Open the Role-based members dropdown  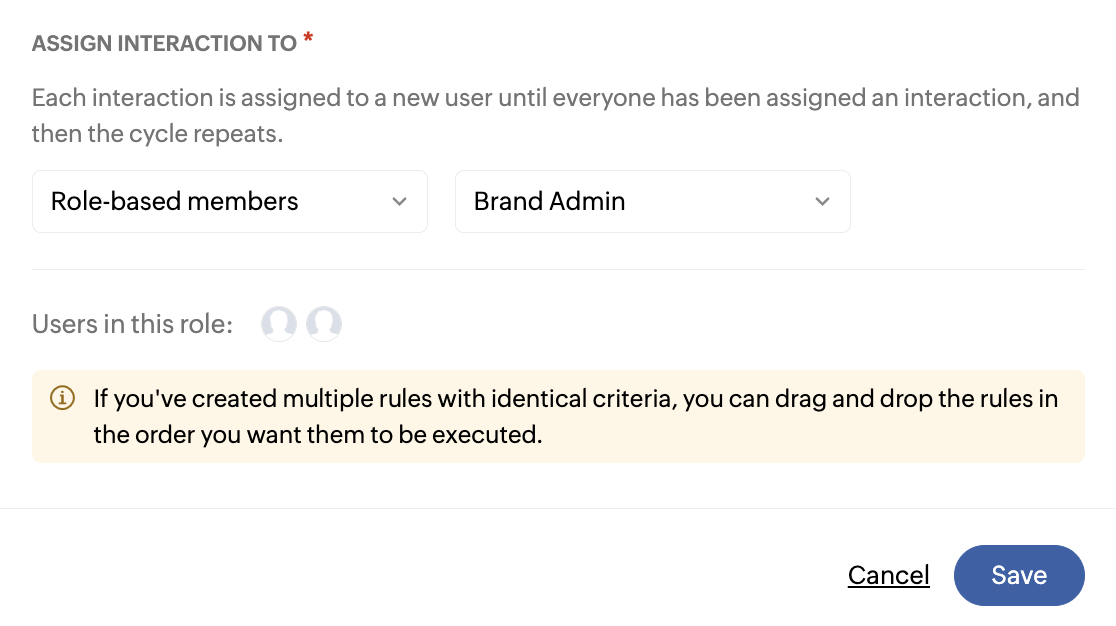(x=229, y=201)
